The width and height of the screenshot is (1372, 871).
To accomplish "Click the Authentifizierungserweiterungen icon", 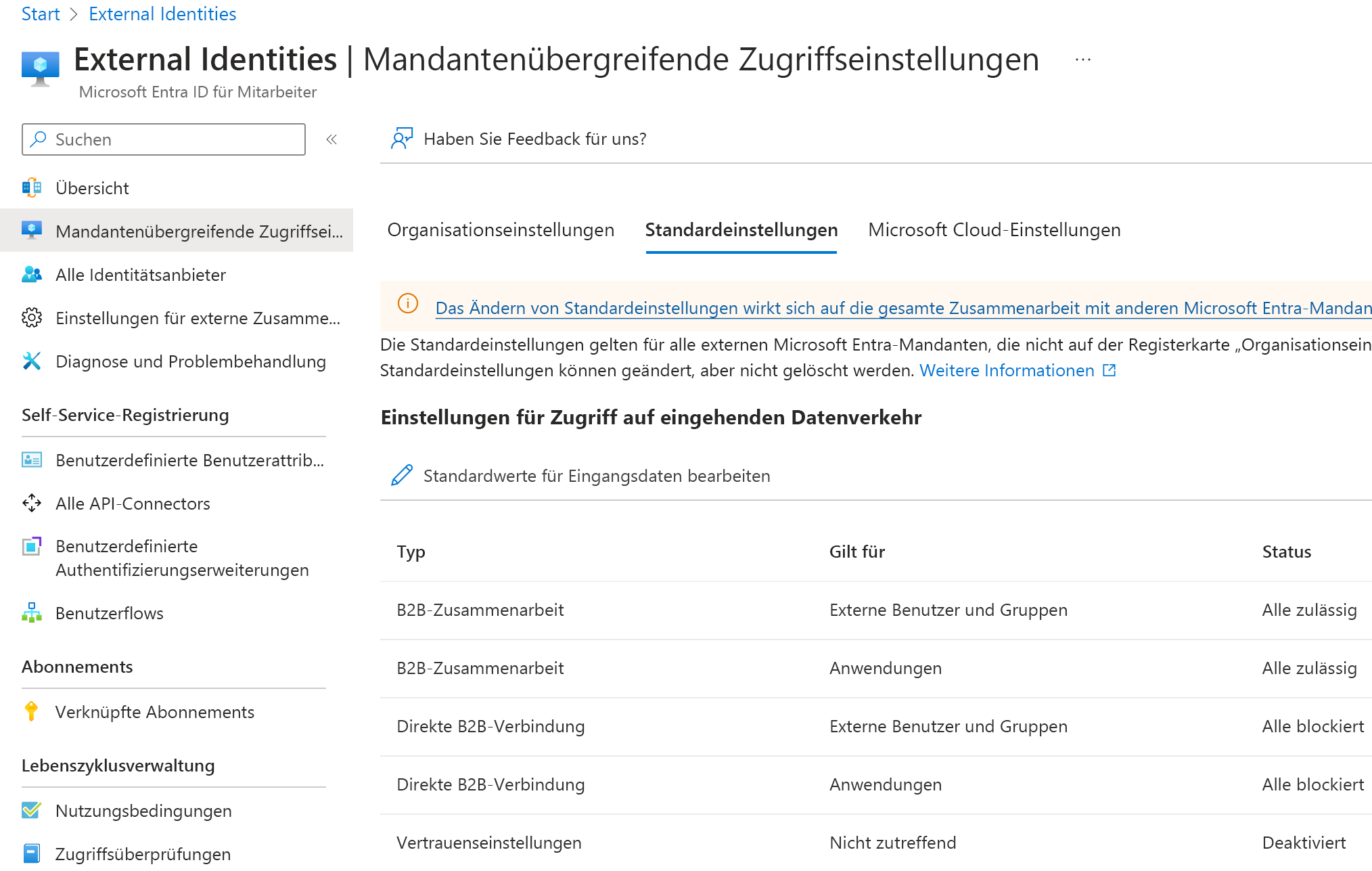I will coord(32,546).
